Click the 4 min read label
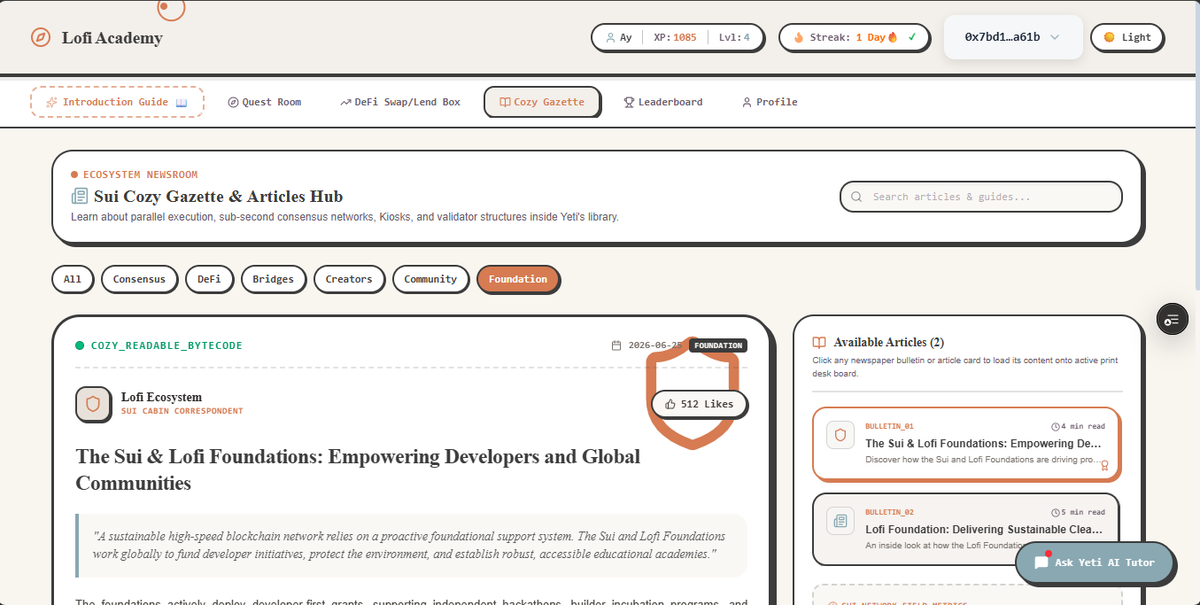This screenshot has height=605, width=1200. (x=1079, y=426)
